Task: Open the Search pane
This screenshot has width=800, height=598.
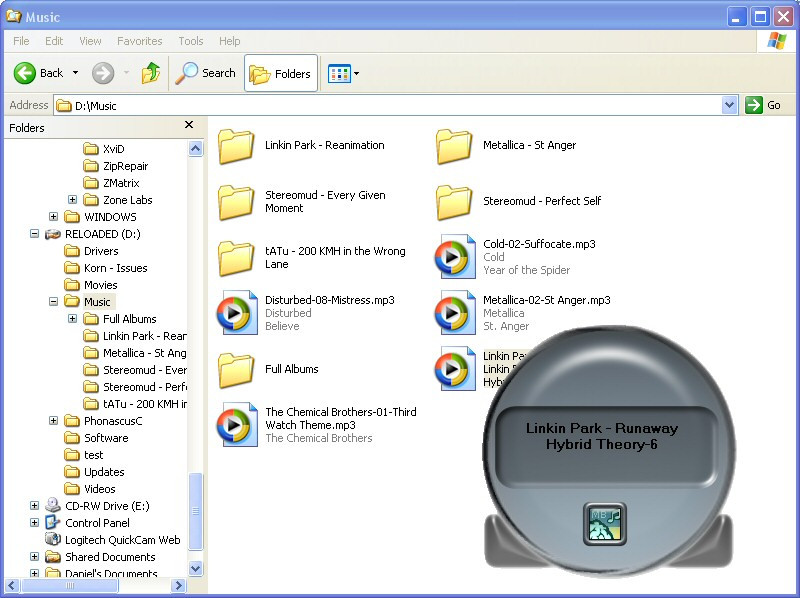Action: tap(206, 73)
